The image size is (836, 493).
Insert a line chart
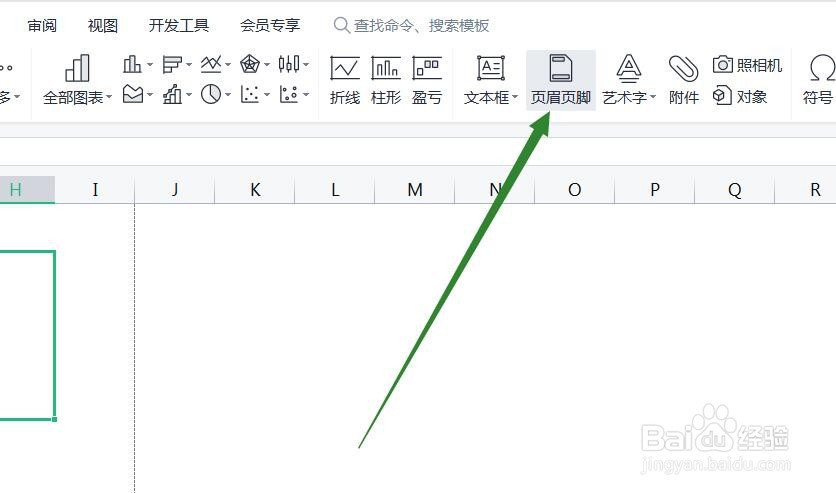coord(211,64)
